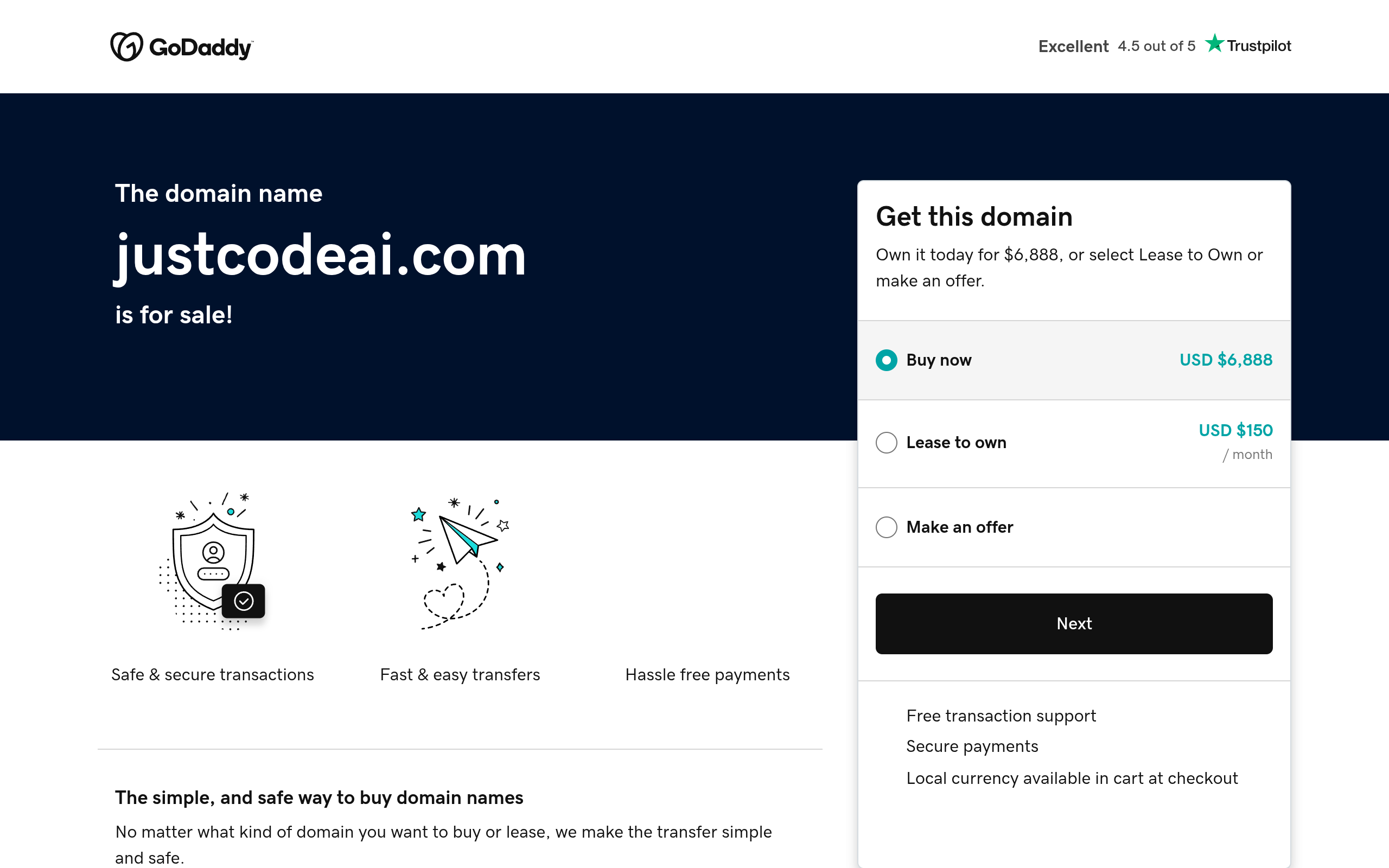
Task: Click the GoDaddy logo icon
Action: (x=126, y=47)
